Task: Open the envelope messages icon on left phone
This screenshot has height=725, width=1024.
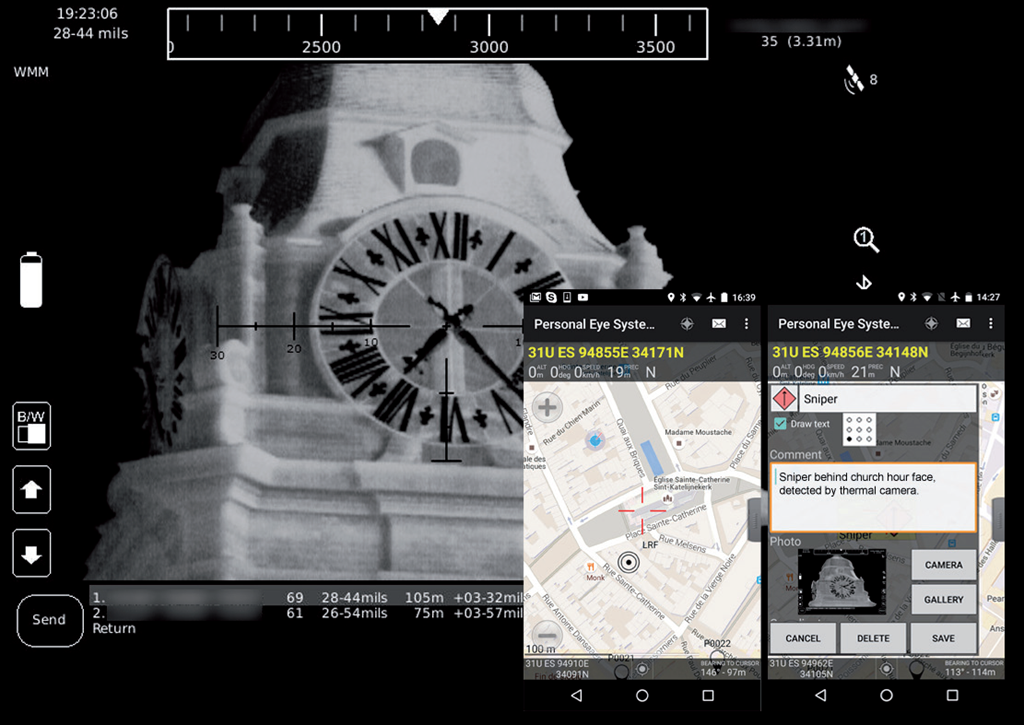Action: click(x=719, y=324)
